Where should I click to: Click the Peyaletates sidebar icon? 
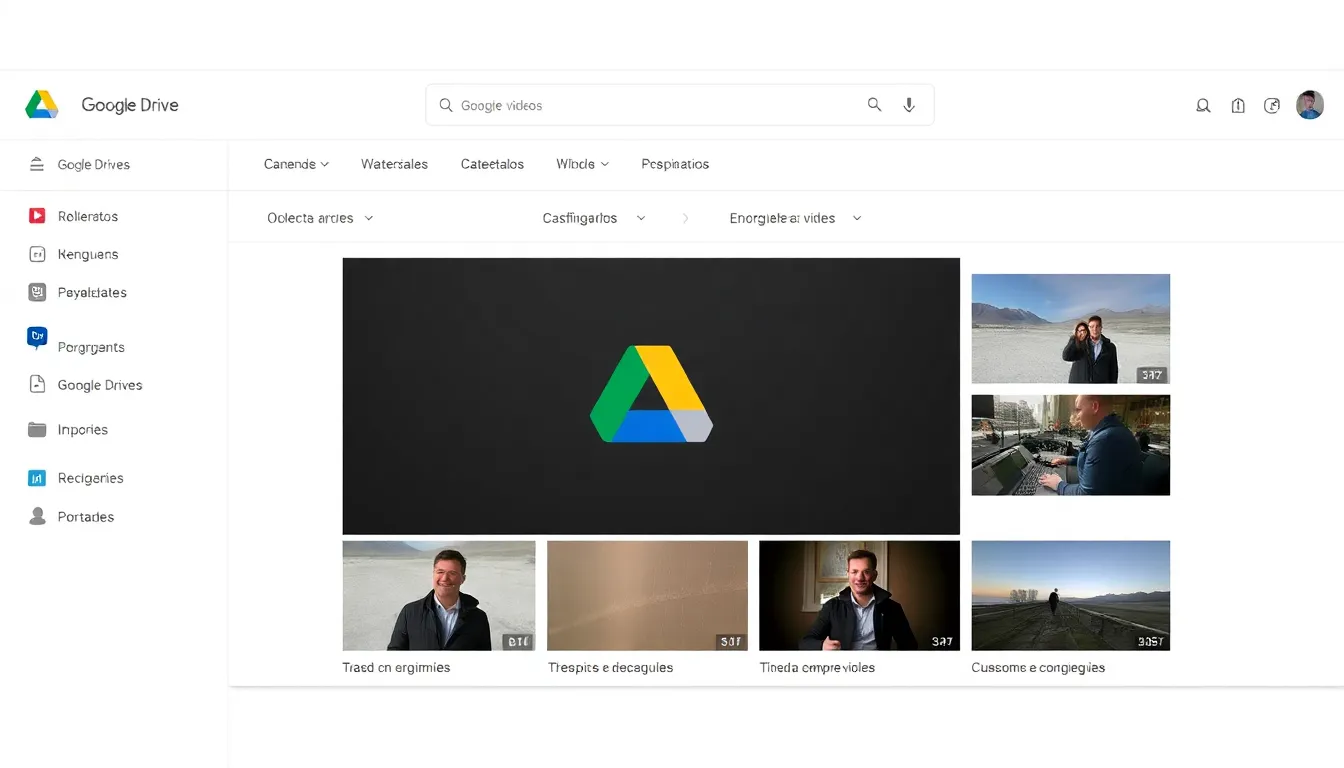click(37, 292)
